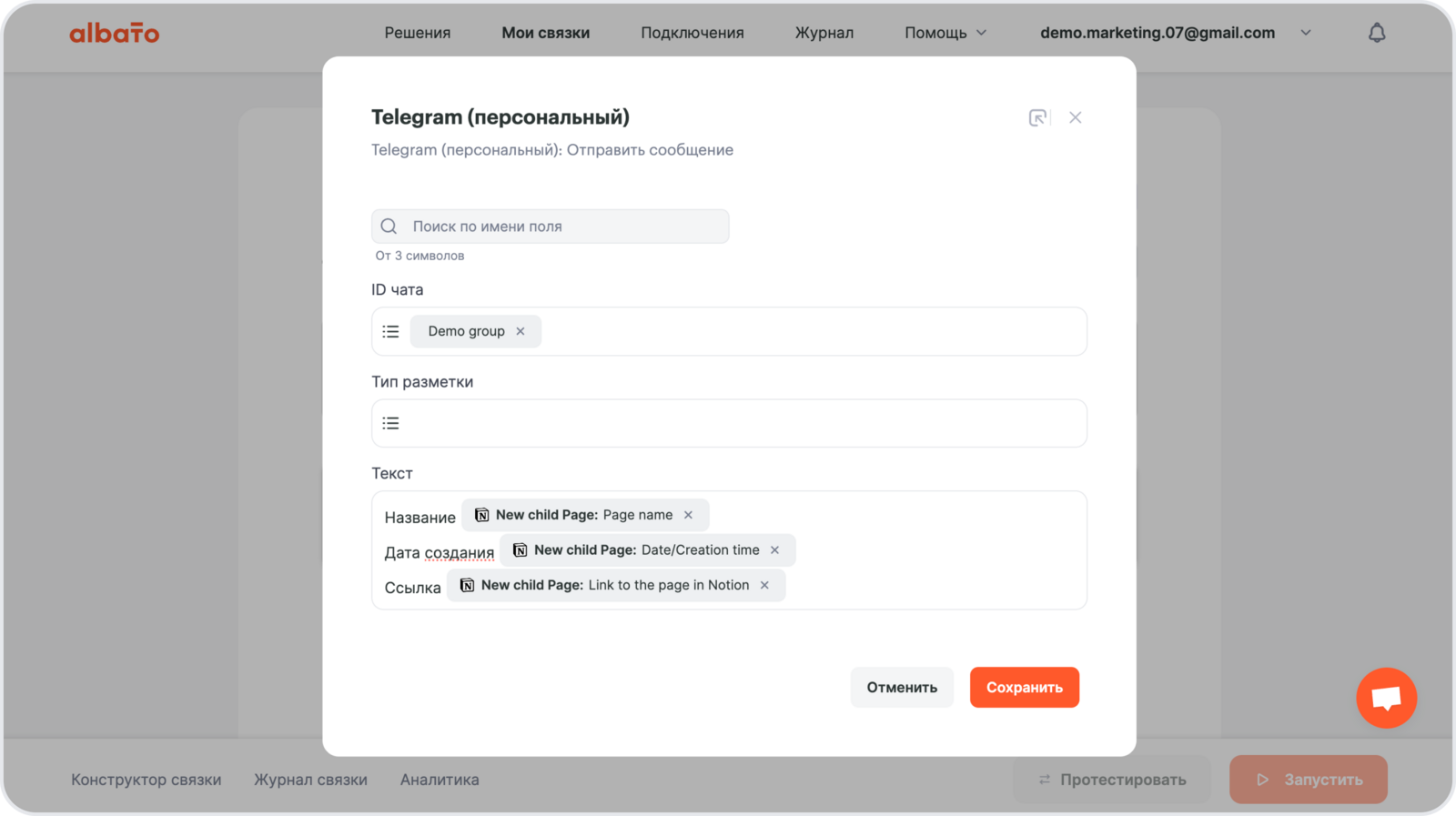
Task: Close the Telegram dialog
Action: point(1076,117)
